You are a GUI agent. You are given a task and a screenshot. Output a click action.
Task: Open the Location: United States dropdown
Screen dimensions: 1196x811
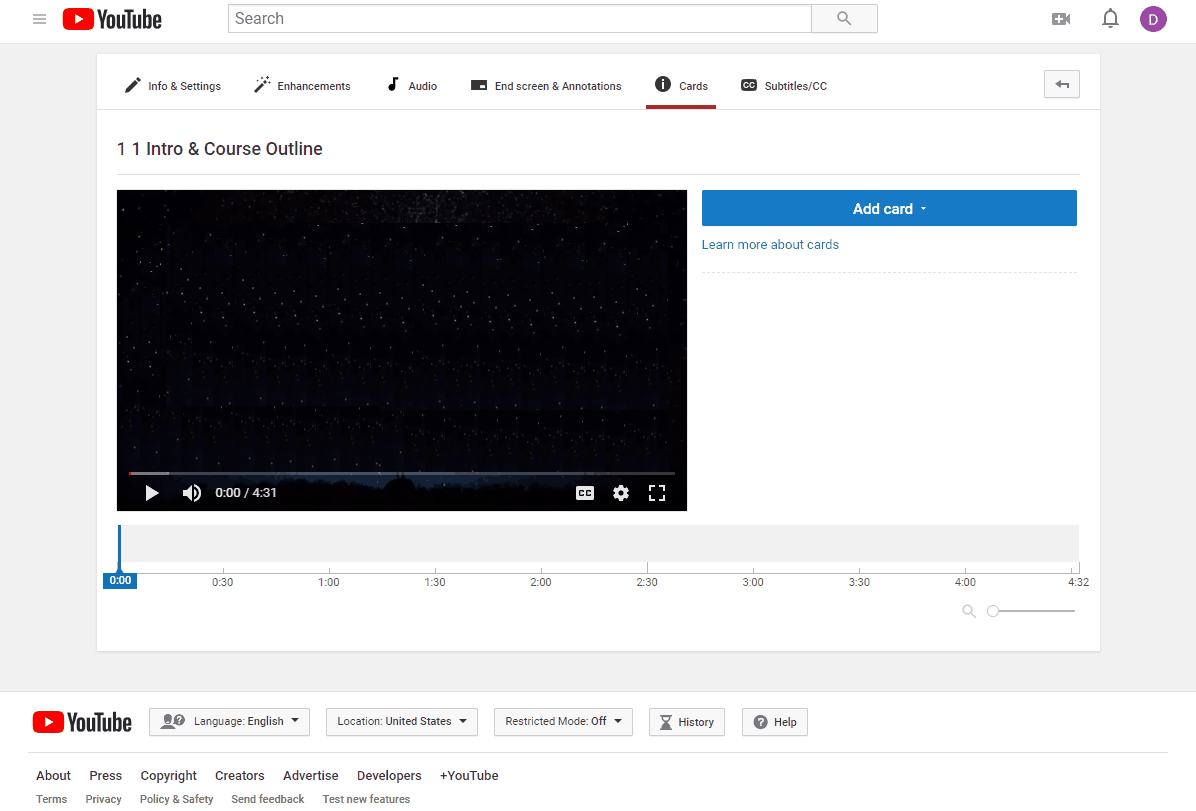[402, 722]
